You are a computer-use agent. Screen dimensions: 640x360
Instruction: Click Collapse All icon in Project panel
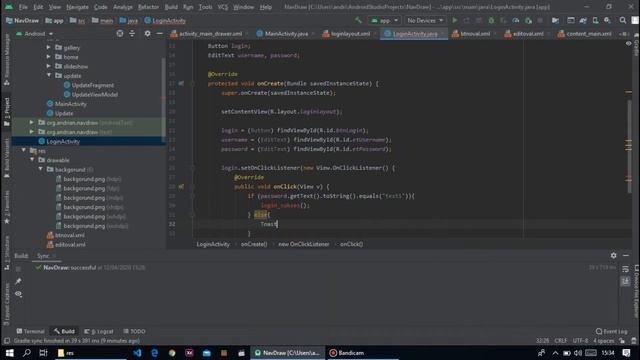point(132,34)
